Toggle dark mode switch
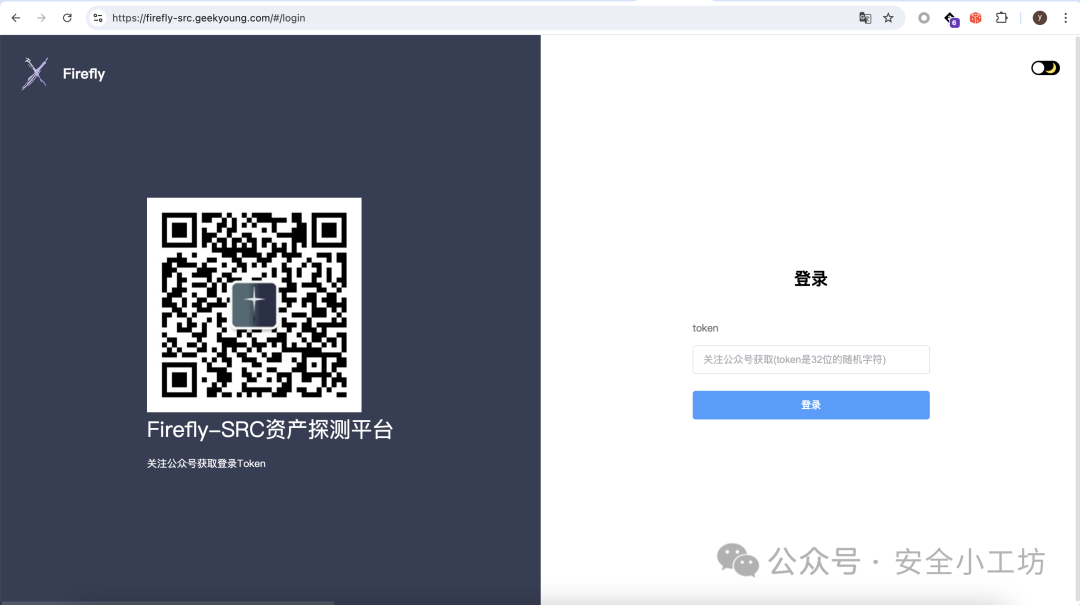The width and height of the screenshot is (1080, 605). click(1045, 68)
